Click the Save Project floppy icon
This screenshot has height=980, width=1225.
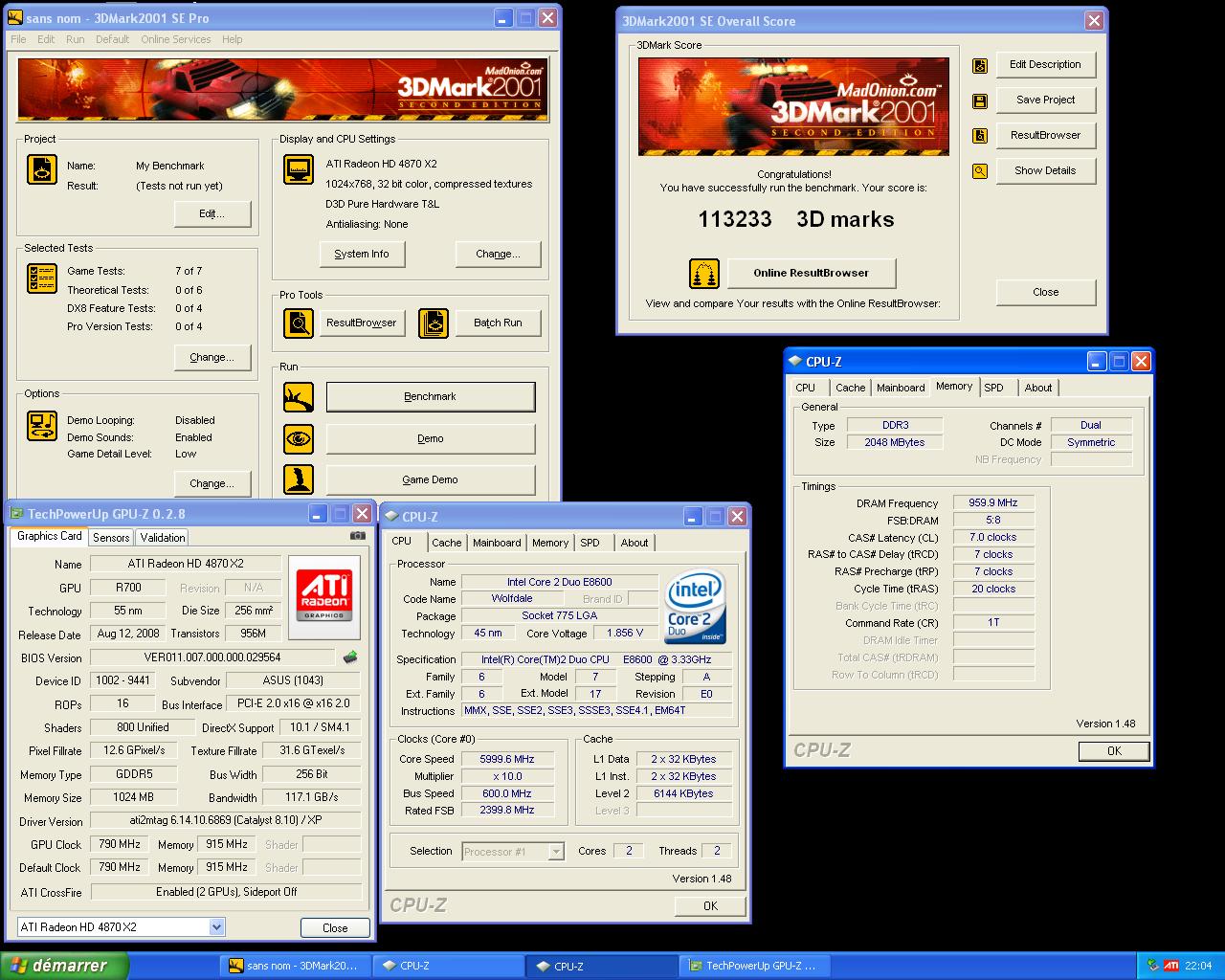pos(980,100)
